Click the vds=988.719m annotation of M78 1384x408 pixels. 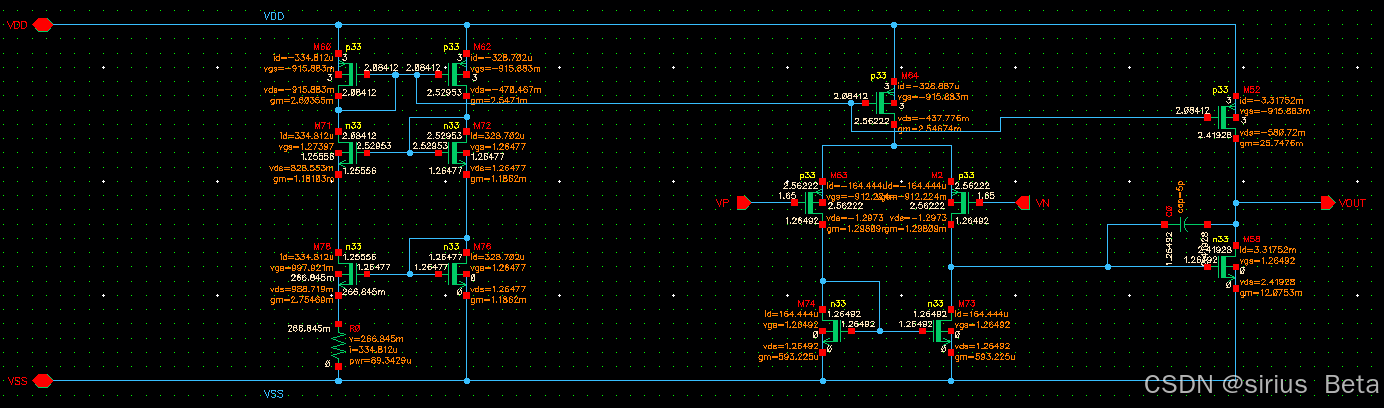[304, 288]
